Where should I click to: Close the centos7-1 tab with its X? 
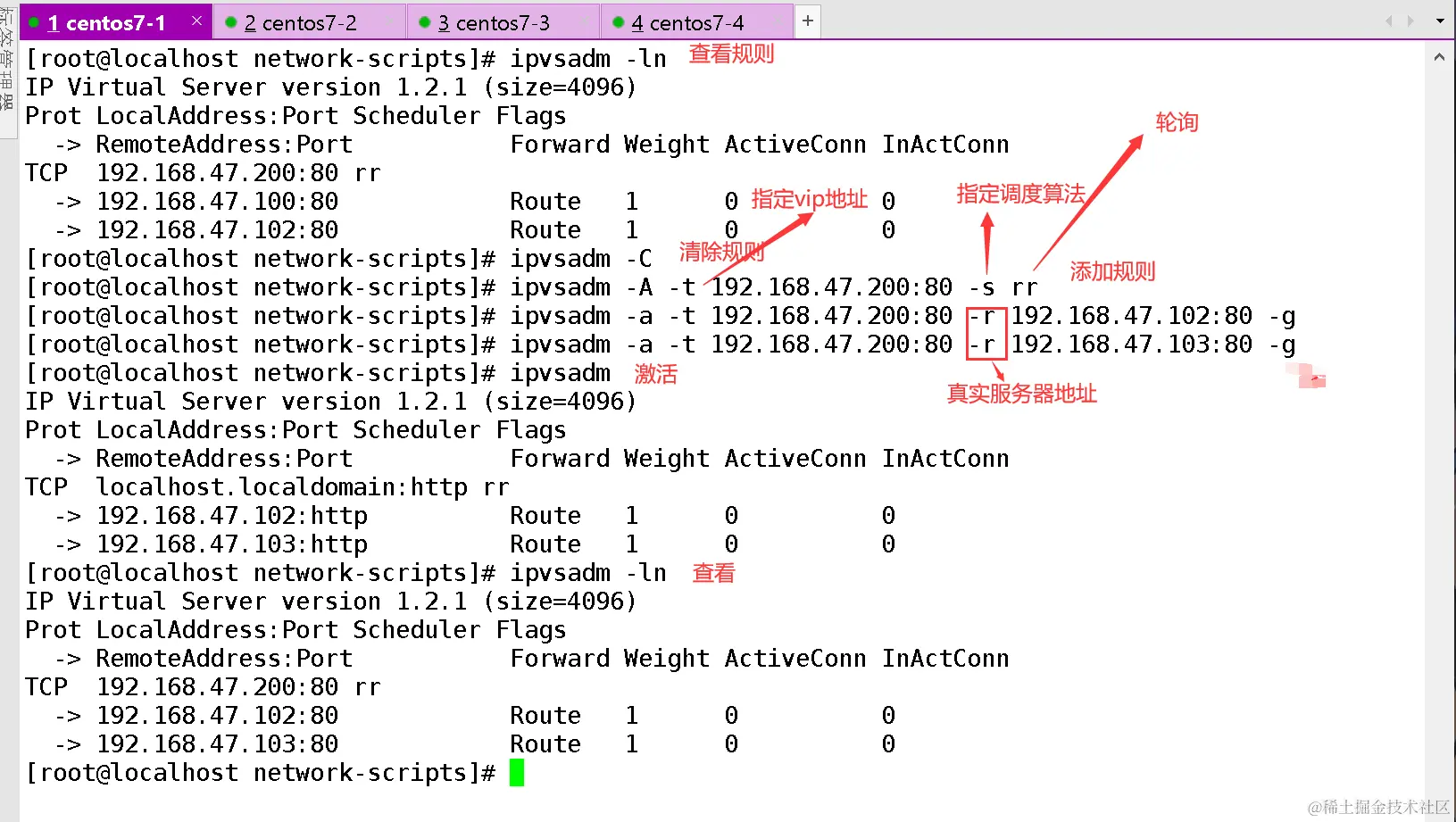196,21
